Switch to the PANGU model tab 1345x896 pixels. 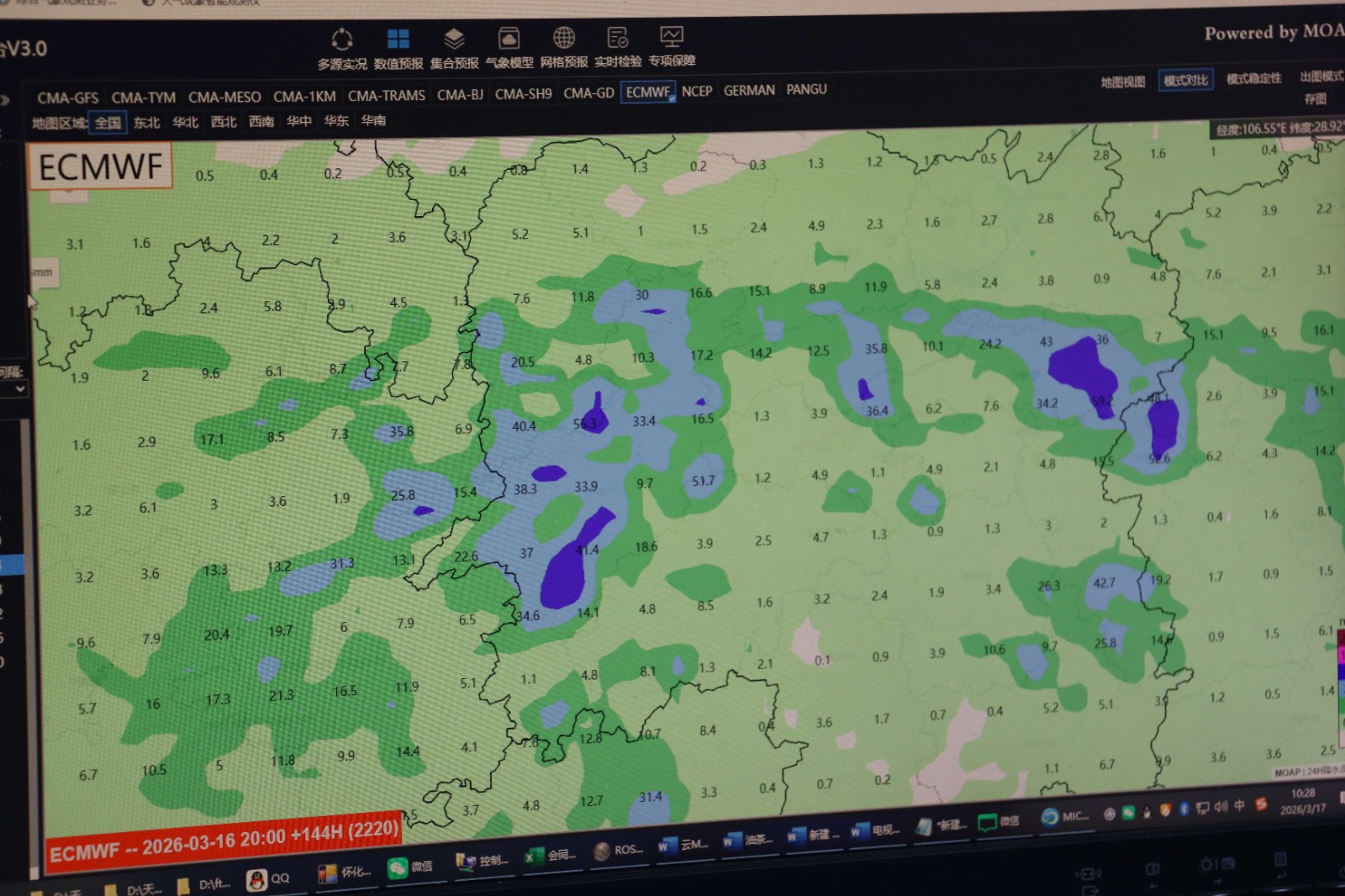pyautogui.click(x=806, y=89)
